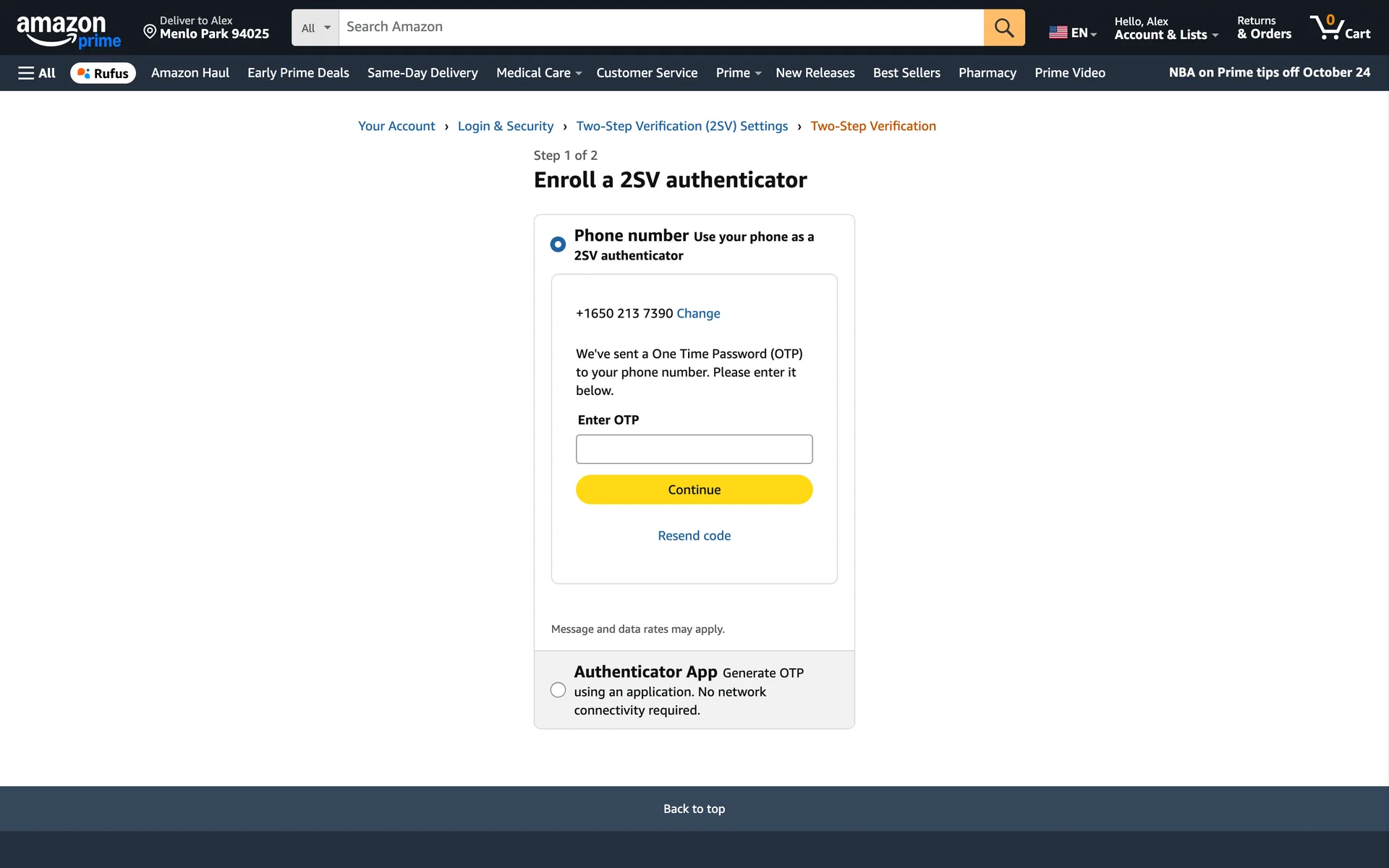The width and height of the screenshot is (1389, 868).
Task: Select the Authenticator App radio option
Action: tap(558, 690)
